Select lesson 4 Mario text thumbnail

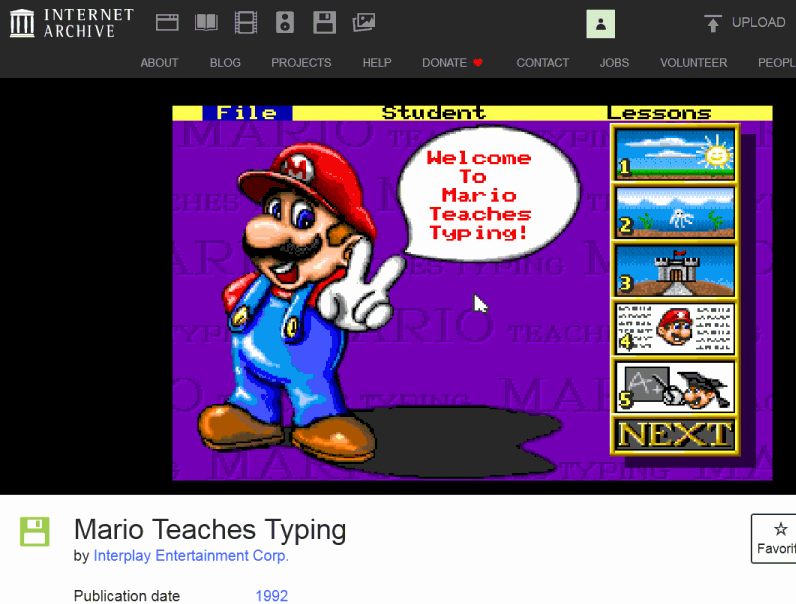[675, 328]
